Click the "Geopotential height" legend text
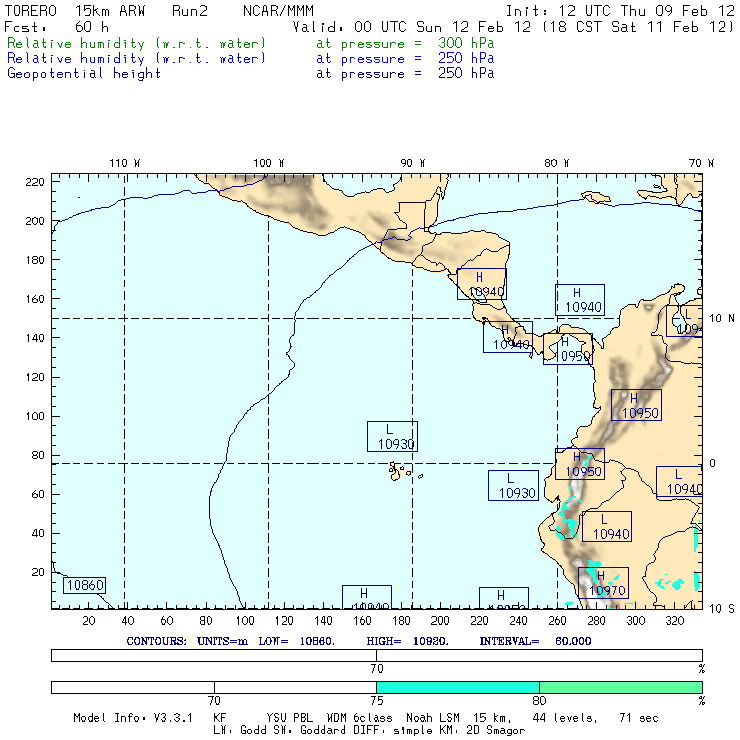The image size is (740, 740). [84, 74]
